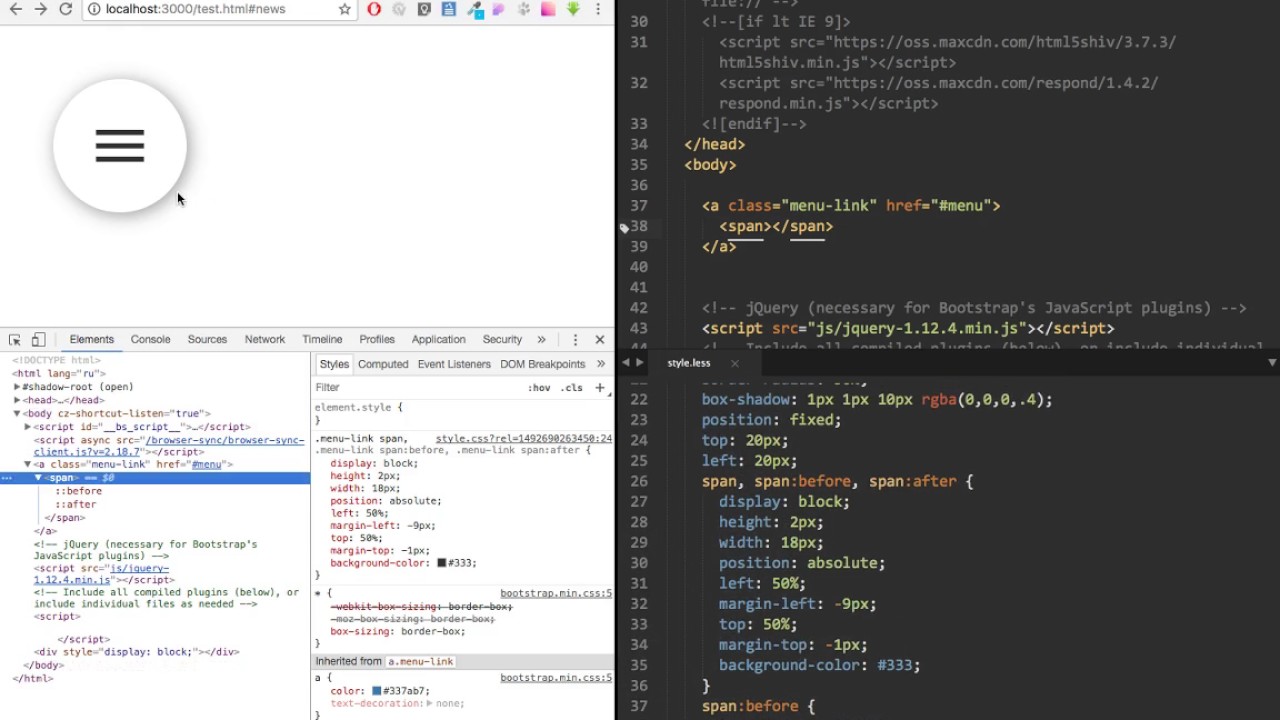Viewport: 1280px width, 720px height.
Task: Click the browser address bar URL
Action: point(196,9)
